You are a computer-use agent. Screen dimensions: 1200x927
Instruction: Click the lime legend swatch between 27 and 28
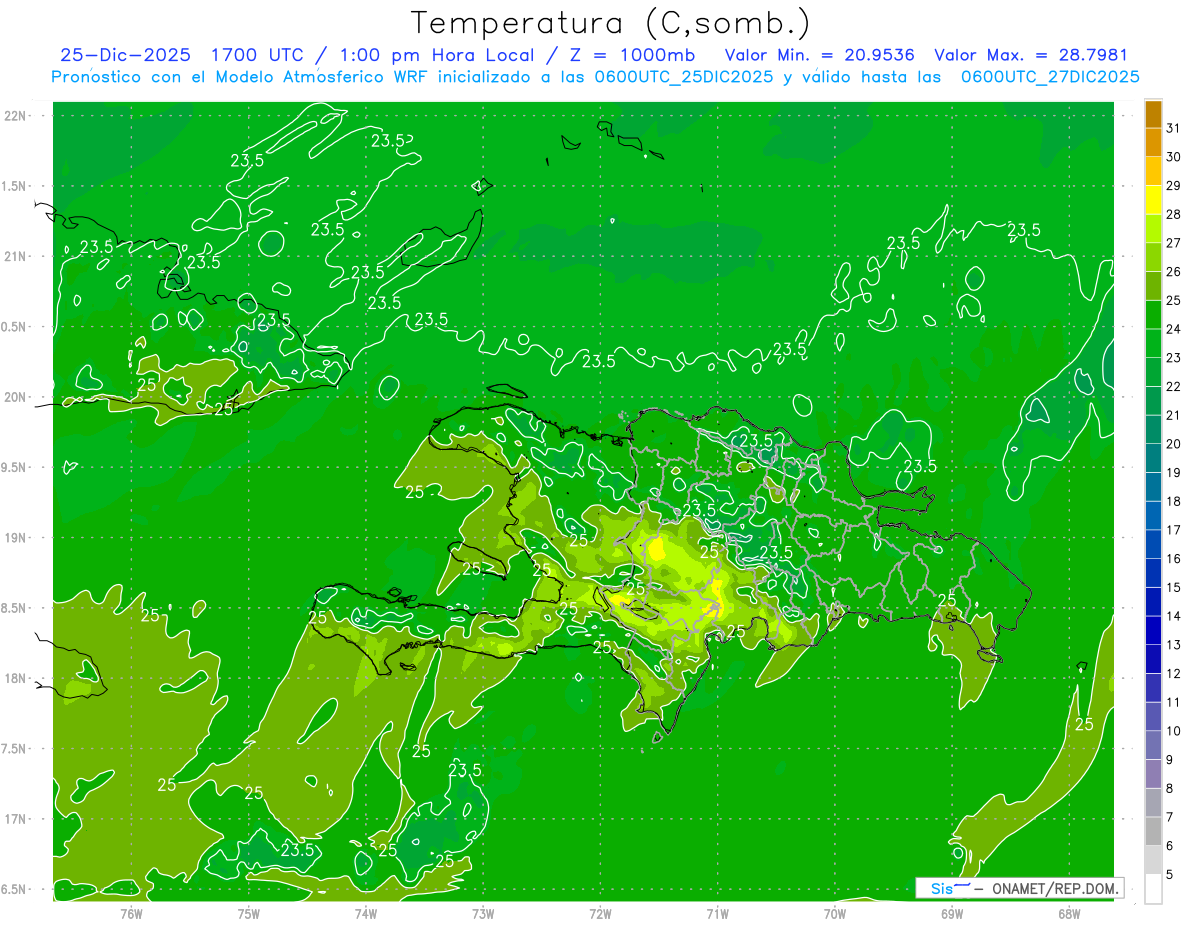[x=1153, y=228]
